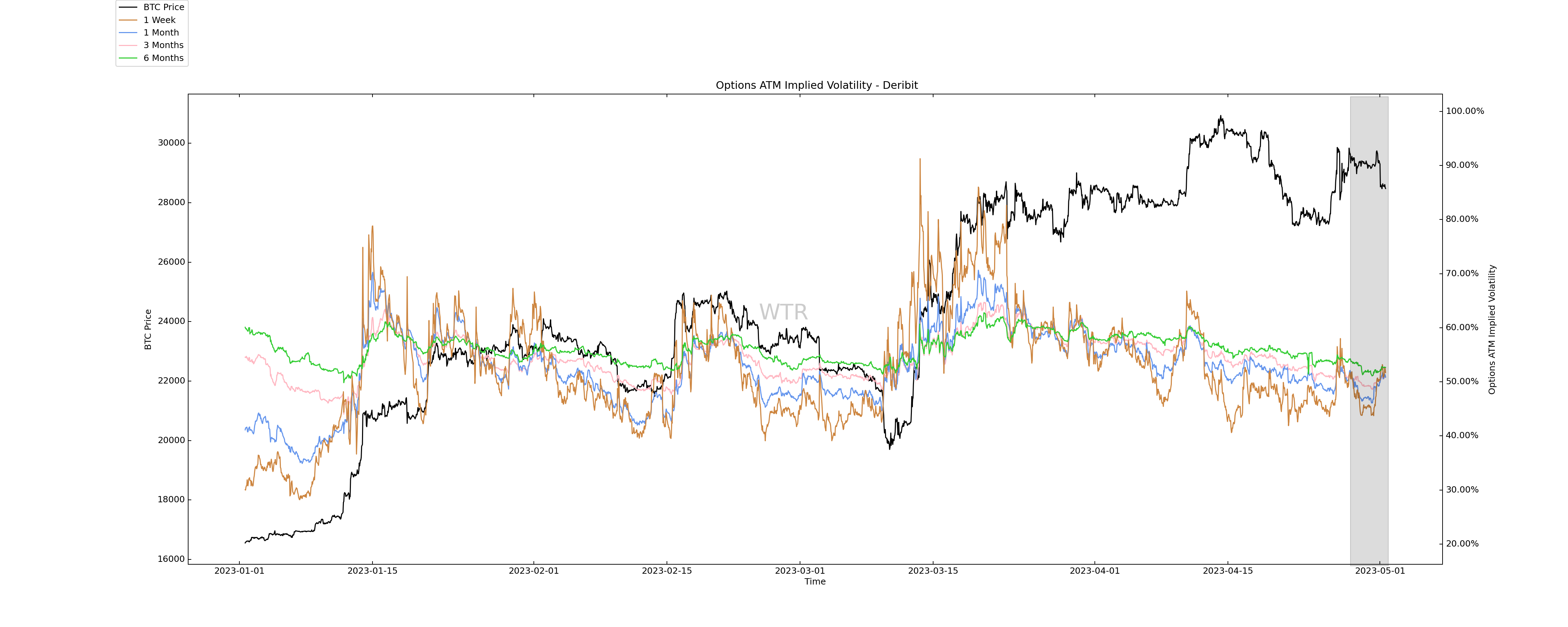1568x627 pixels.
Task: Click the 3 Months legend label
Action: (164, 45)
